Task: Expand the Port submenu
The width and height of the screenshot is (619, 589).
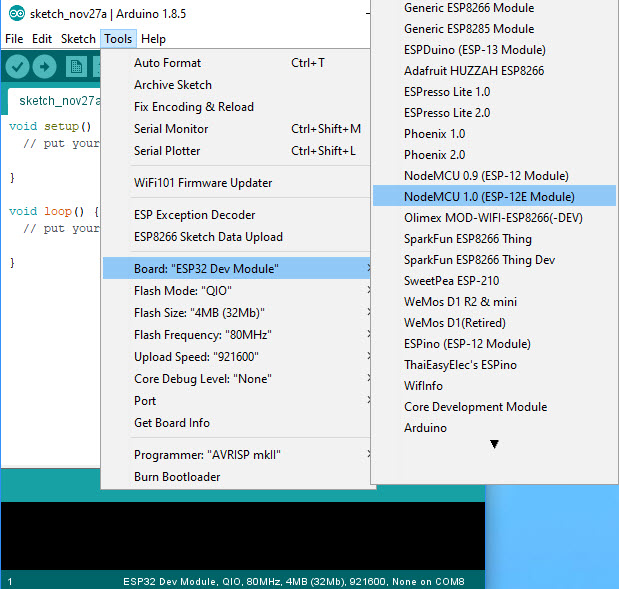Action: [236, 401]
